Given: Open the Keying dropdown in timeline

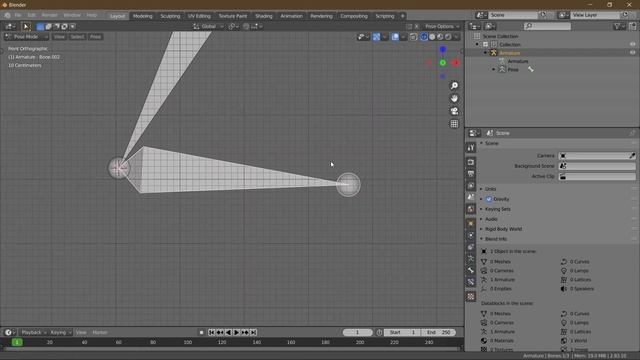Looking at the screenshot, I should [60, 333].
